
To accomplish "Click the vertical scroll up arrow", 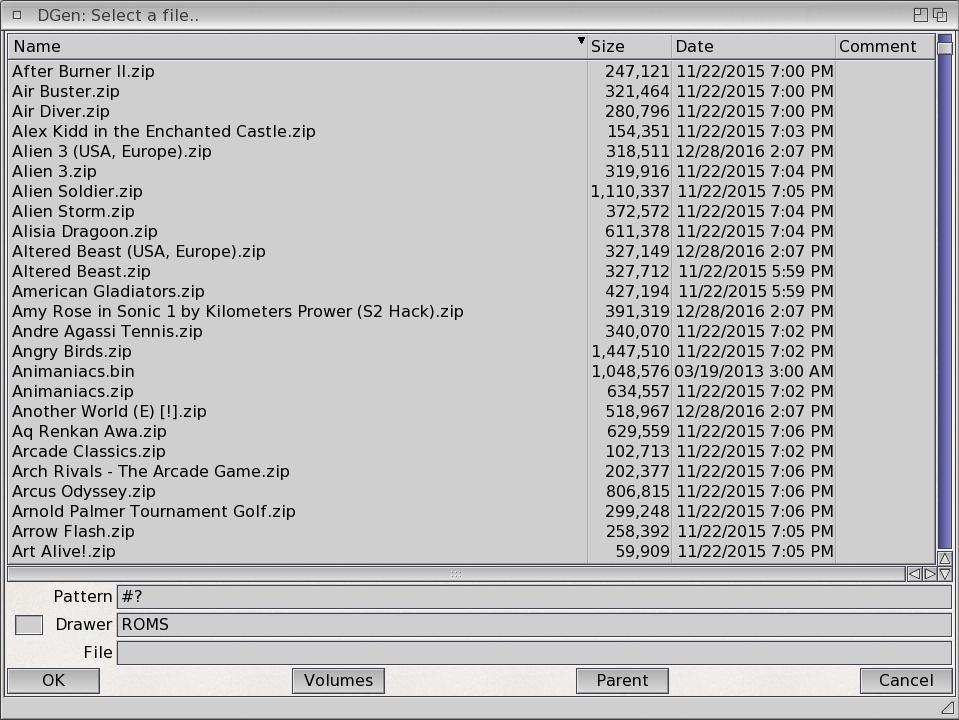I will [x=945, y=559].
